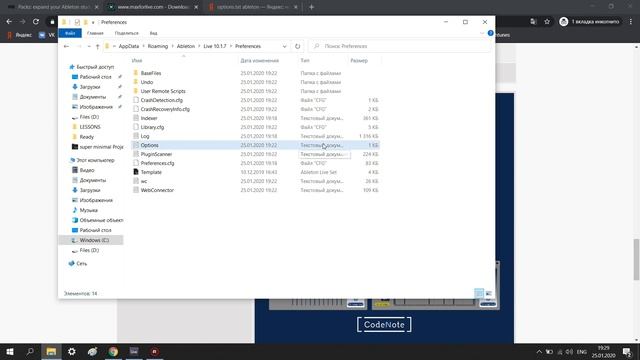The image size is (640, 360).
Task: Select the Log text document
Action: [145, 136]
